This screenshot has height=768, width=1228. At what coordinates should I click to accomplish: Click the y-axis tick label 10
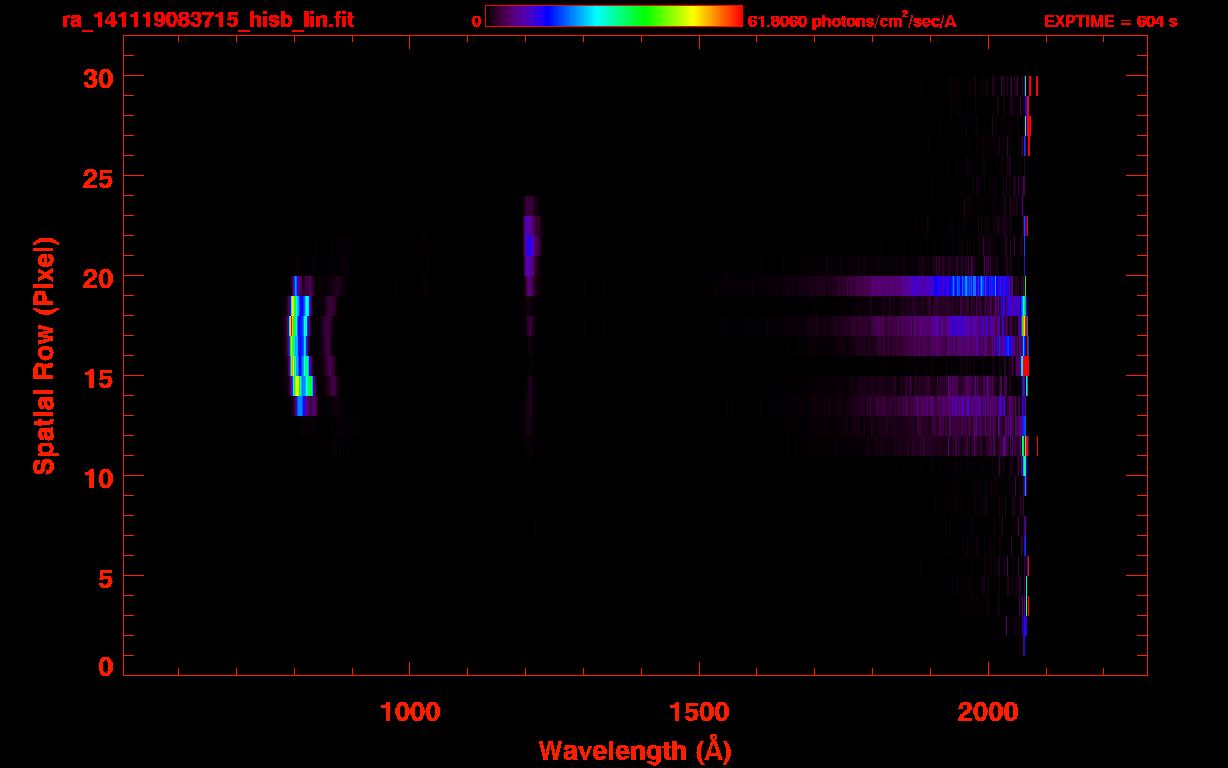[x=96, y=477]
